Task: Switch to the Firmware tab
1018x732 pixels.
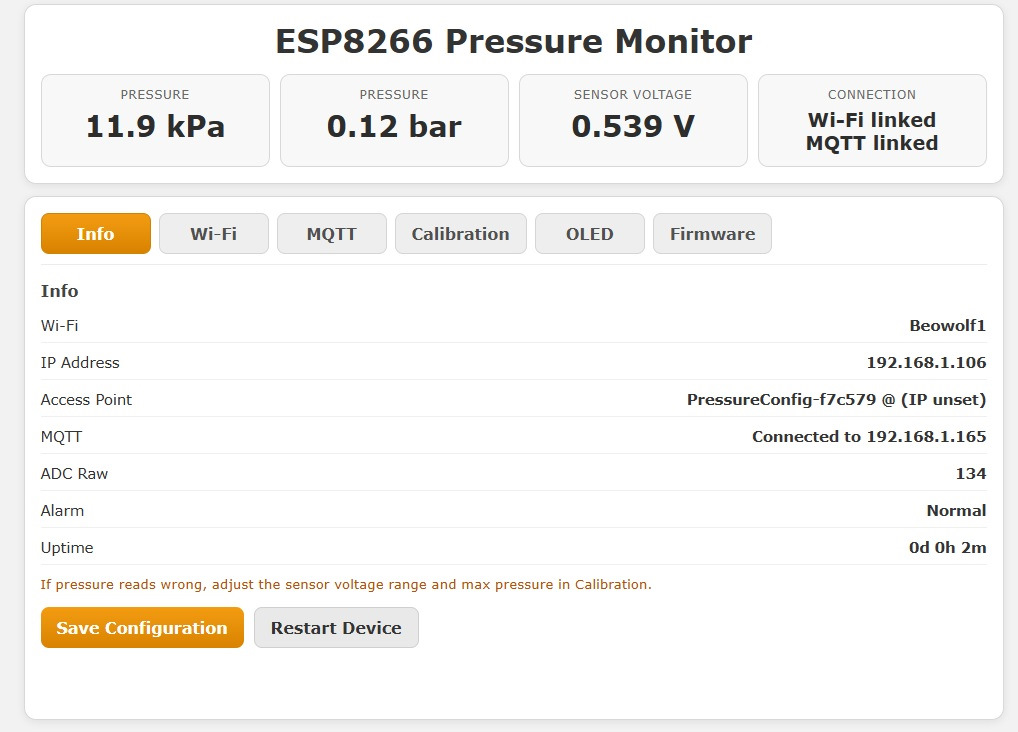Action: tap(712, 234)
